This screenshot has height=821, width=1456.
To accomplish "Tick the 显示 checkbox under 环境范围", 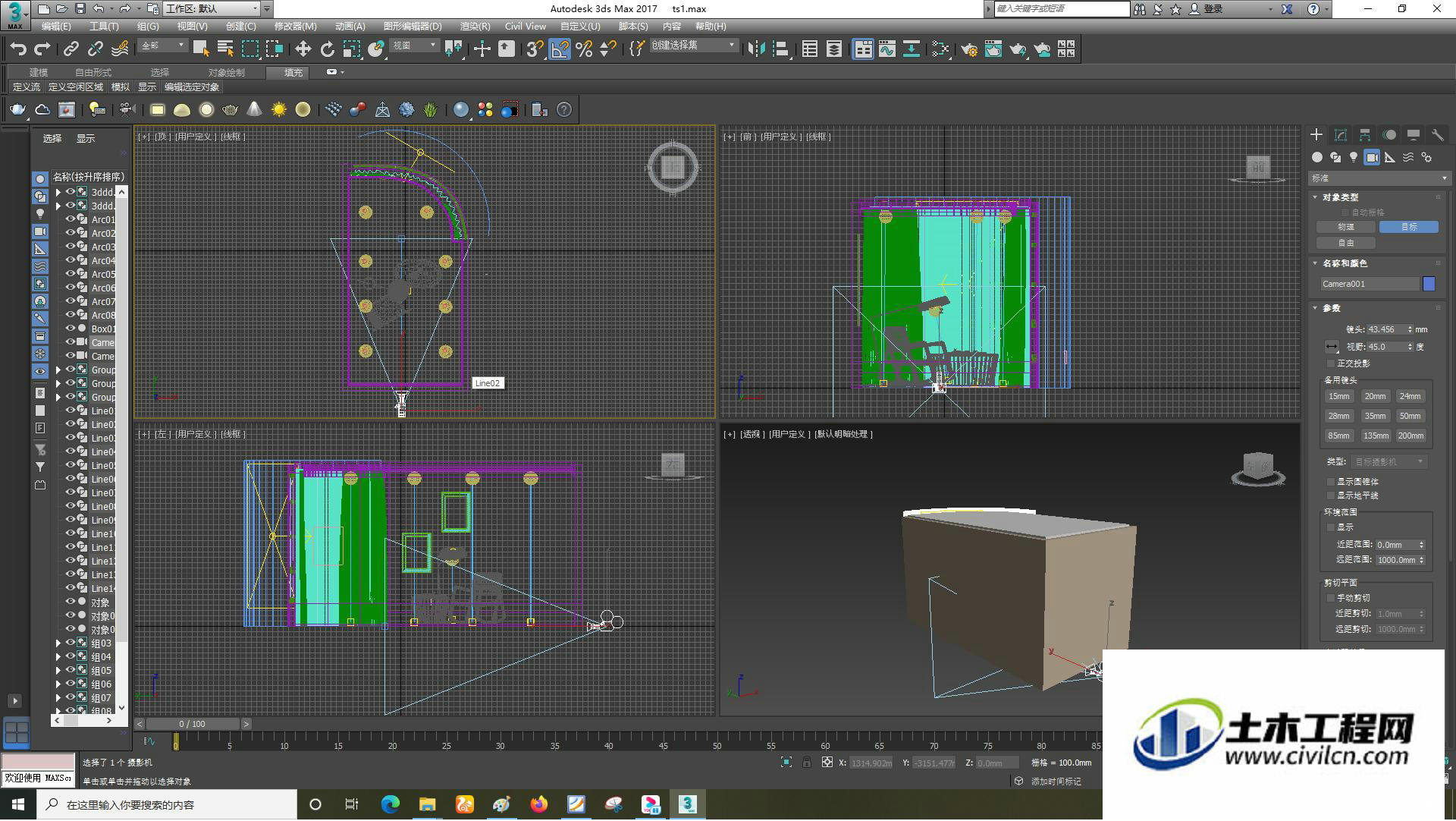I will coord(1331,527).
